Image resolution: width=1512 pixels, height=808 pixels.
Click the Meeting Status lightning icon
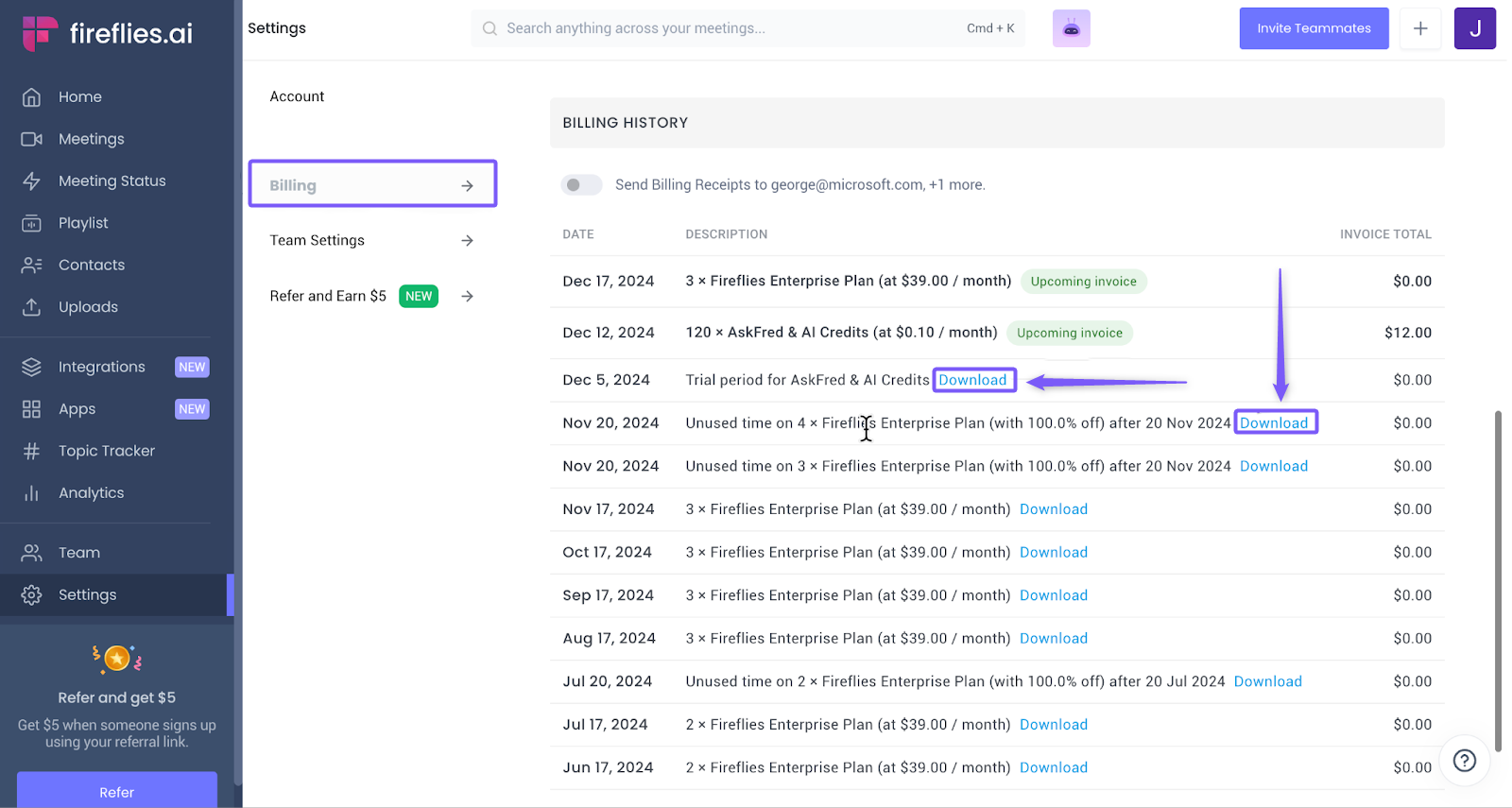tap(31, 181)
